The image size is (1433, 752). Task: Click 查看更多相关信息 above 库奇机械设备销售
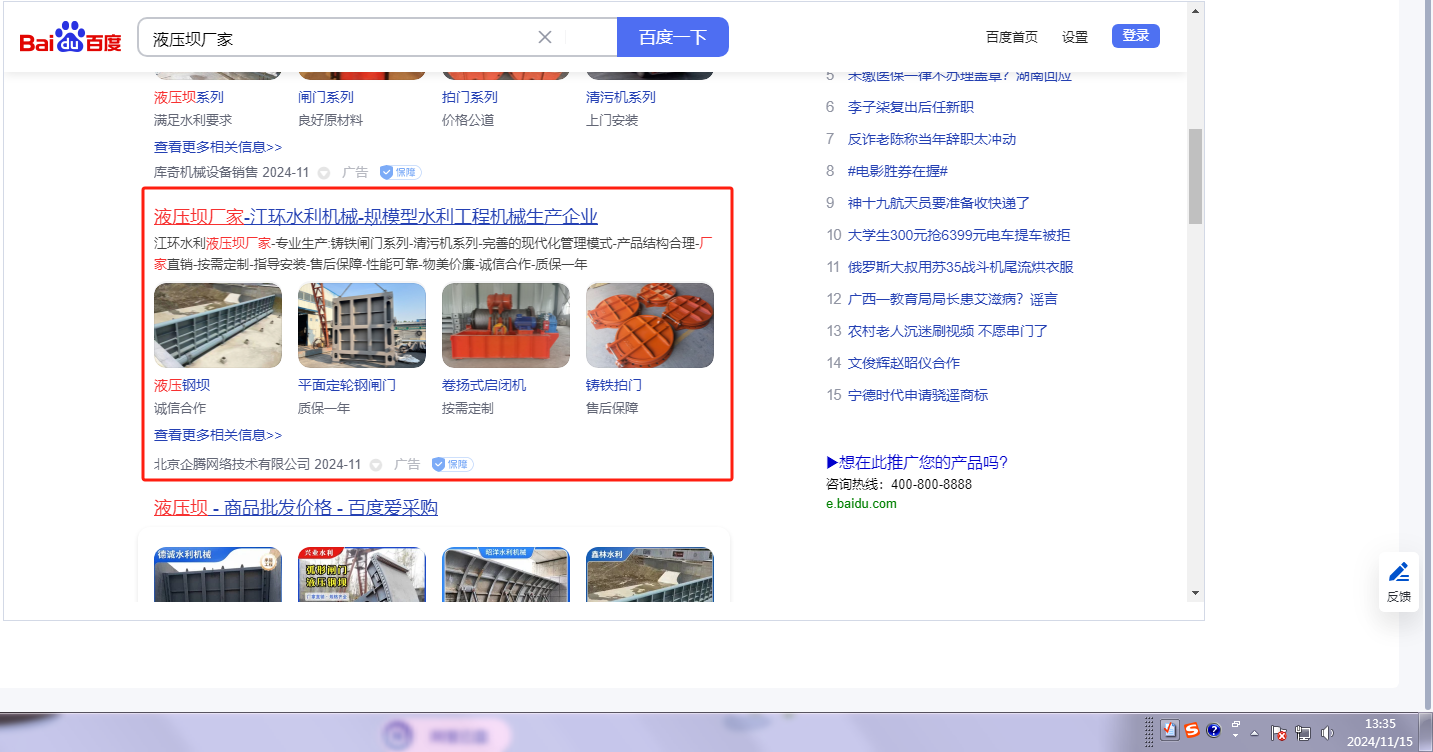click(218, 147)
